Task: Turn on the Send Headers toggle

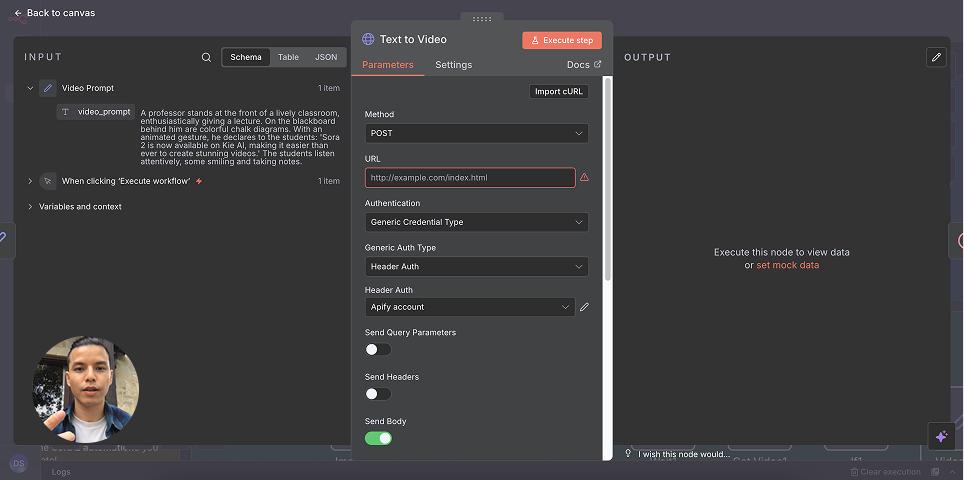Action: pyautogui.click(x=377, y=394)
